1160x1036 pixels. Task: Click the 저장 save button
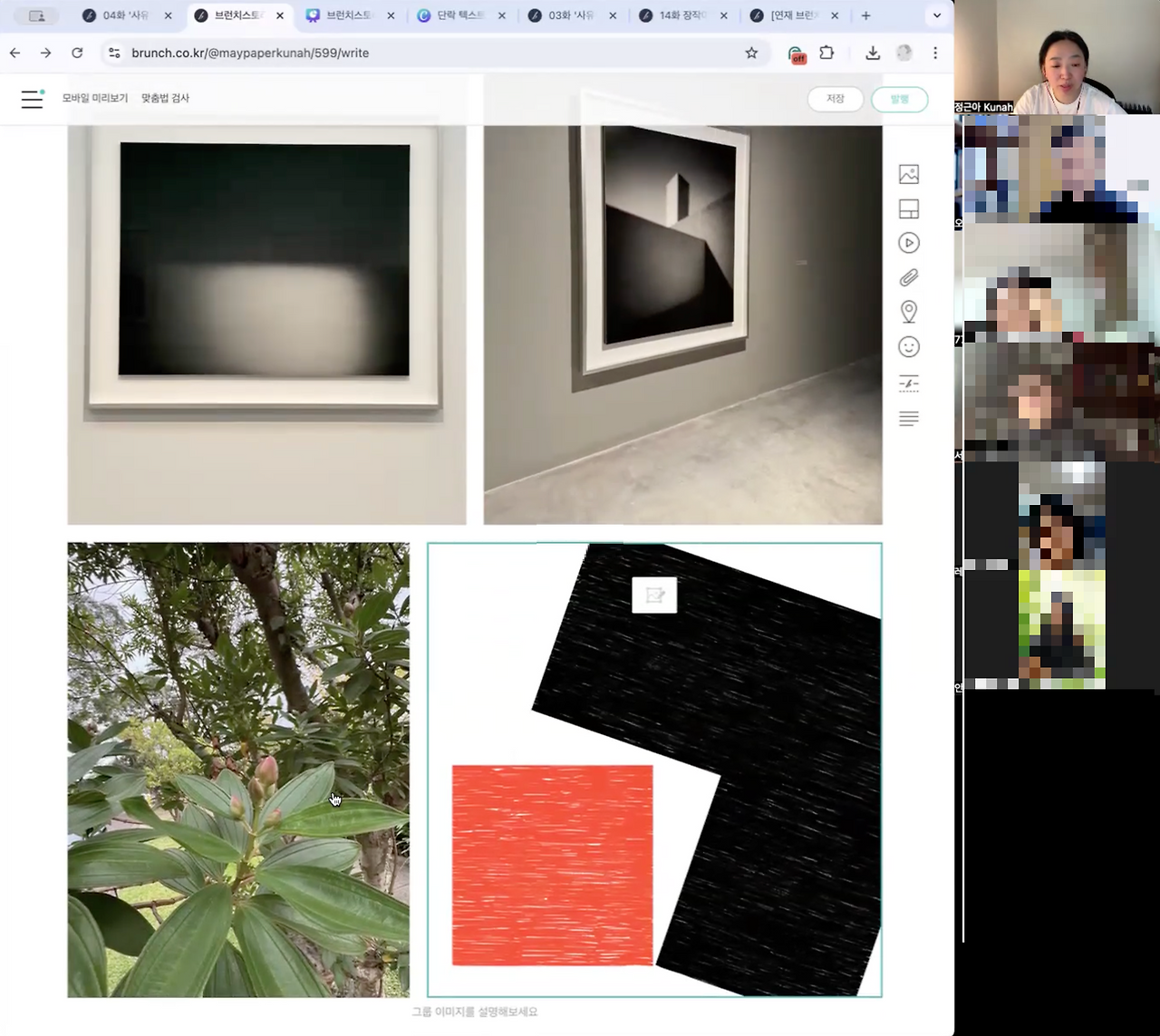pos(836,99)
